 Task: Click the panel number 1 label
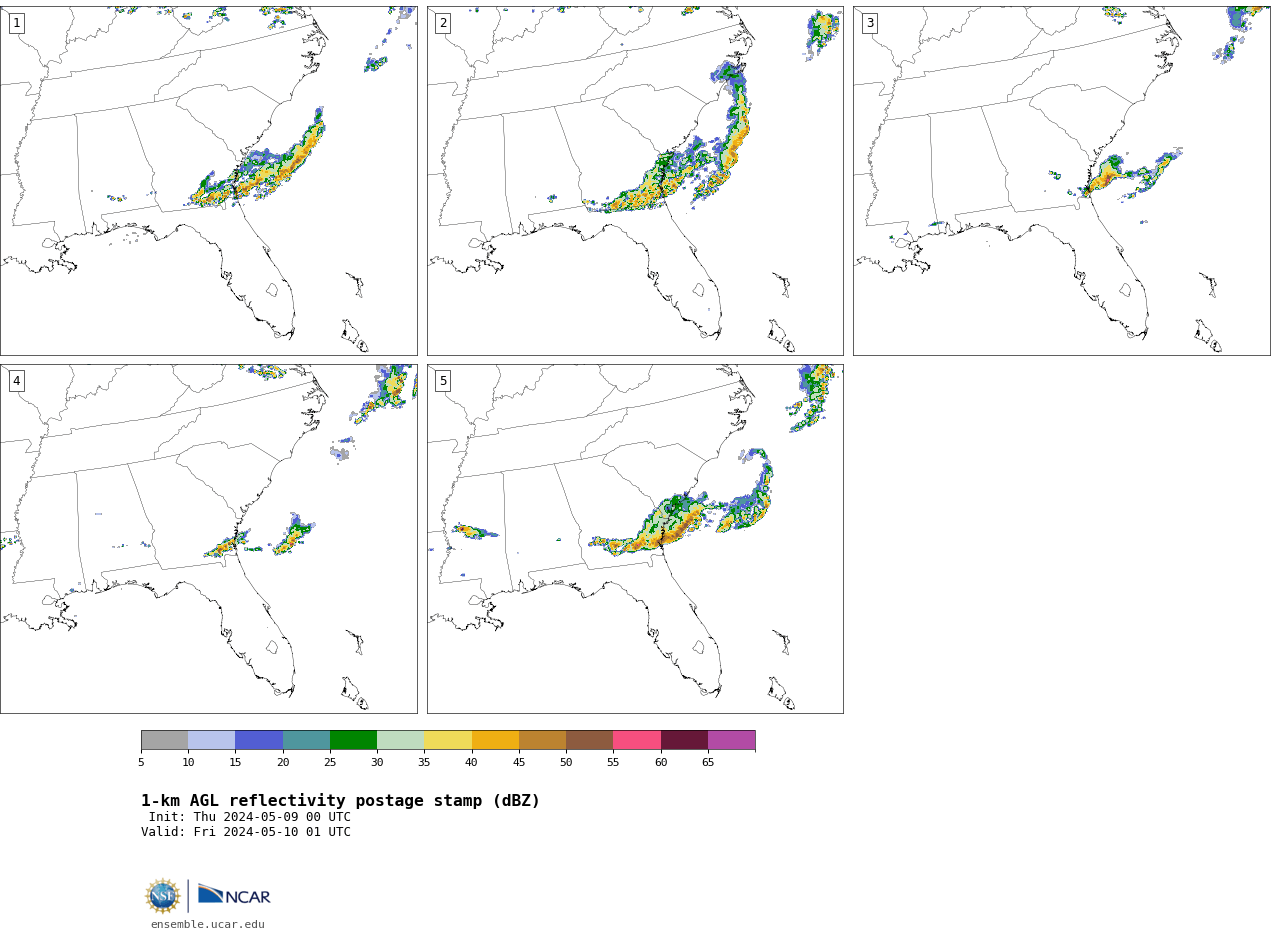point(16,23)
